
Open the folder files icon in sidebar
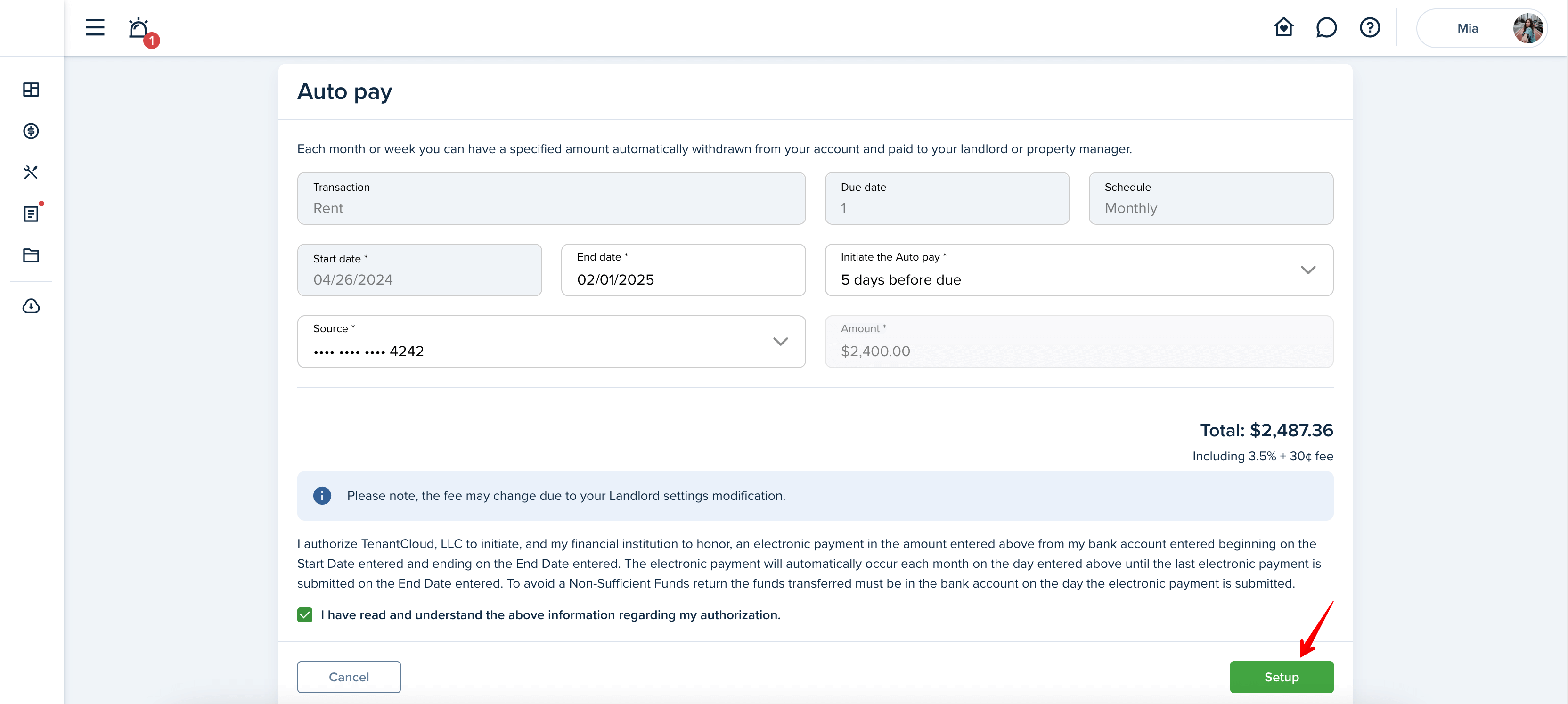click(x=31, y=255)
